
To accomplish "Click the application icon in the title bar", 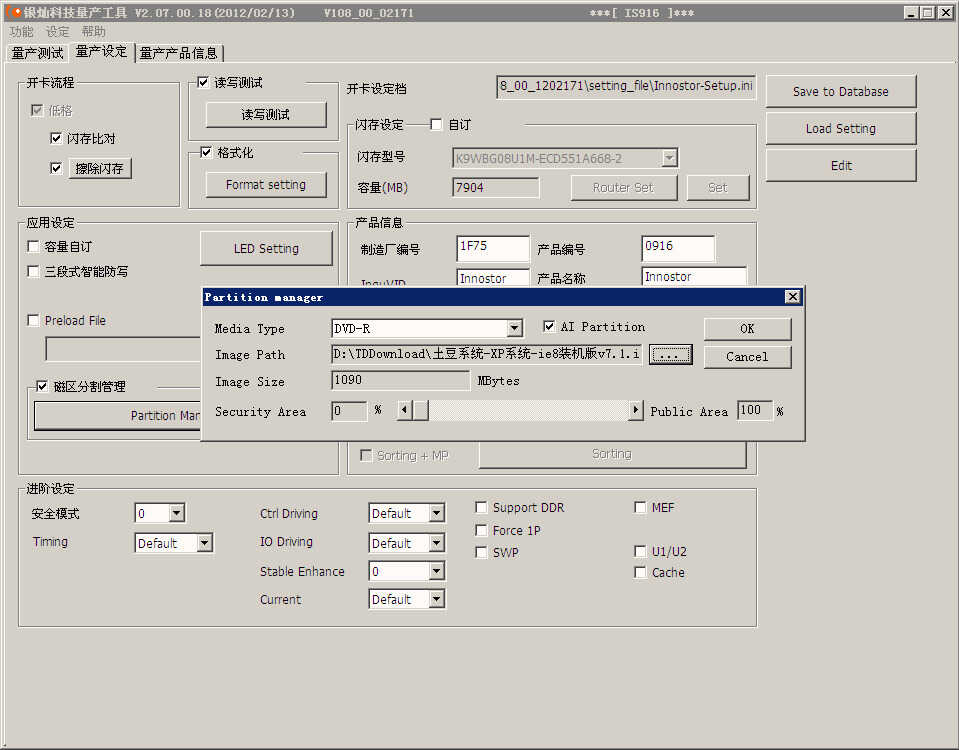I will pos(15,13).
